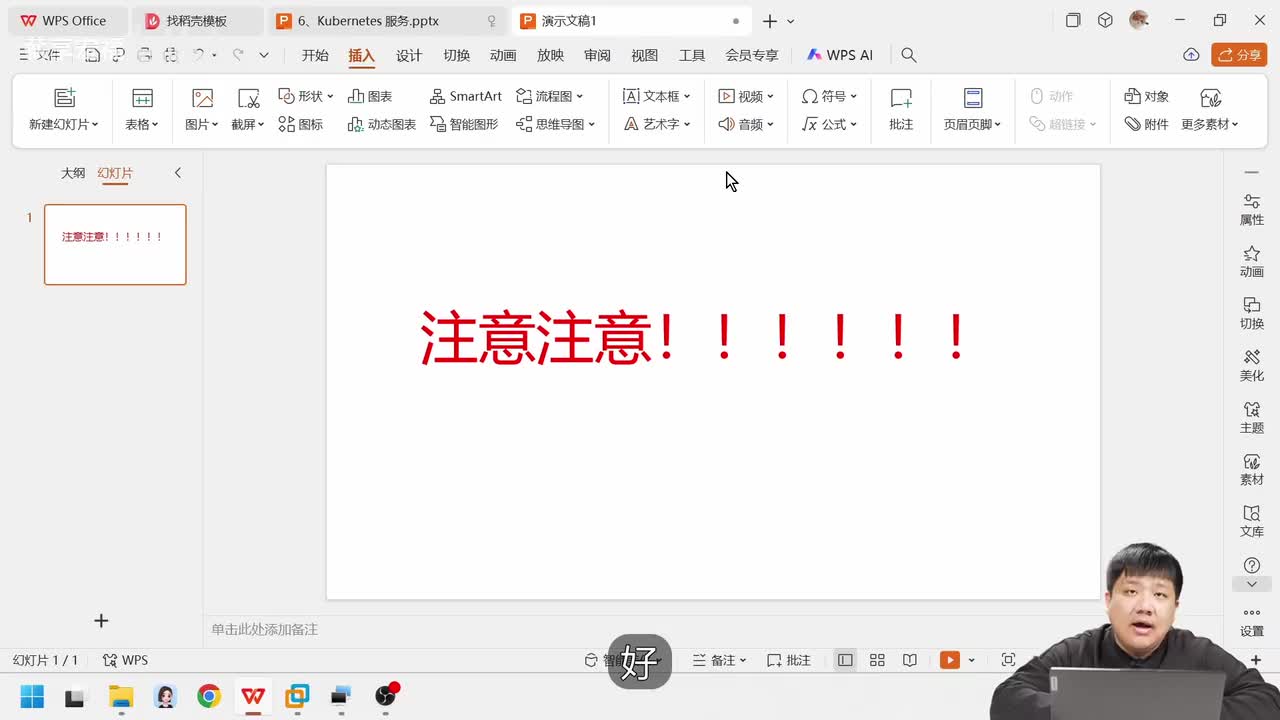The image size is (1280, 720).
Task: Open Chrome from the Windows taskbar
Action: 209,696
